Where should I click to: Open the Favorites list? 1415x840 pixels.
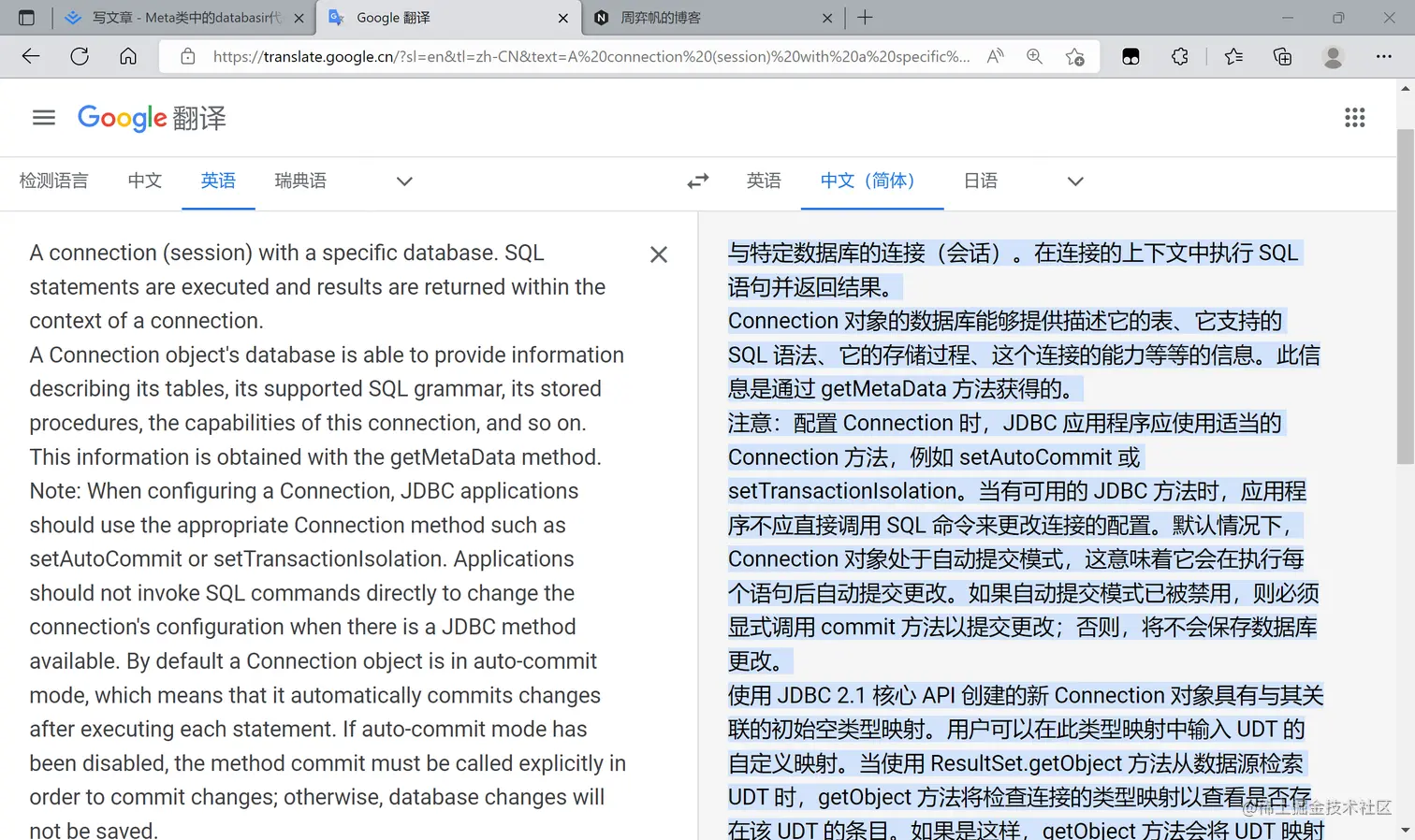click(x=1233, y=56)
